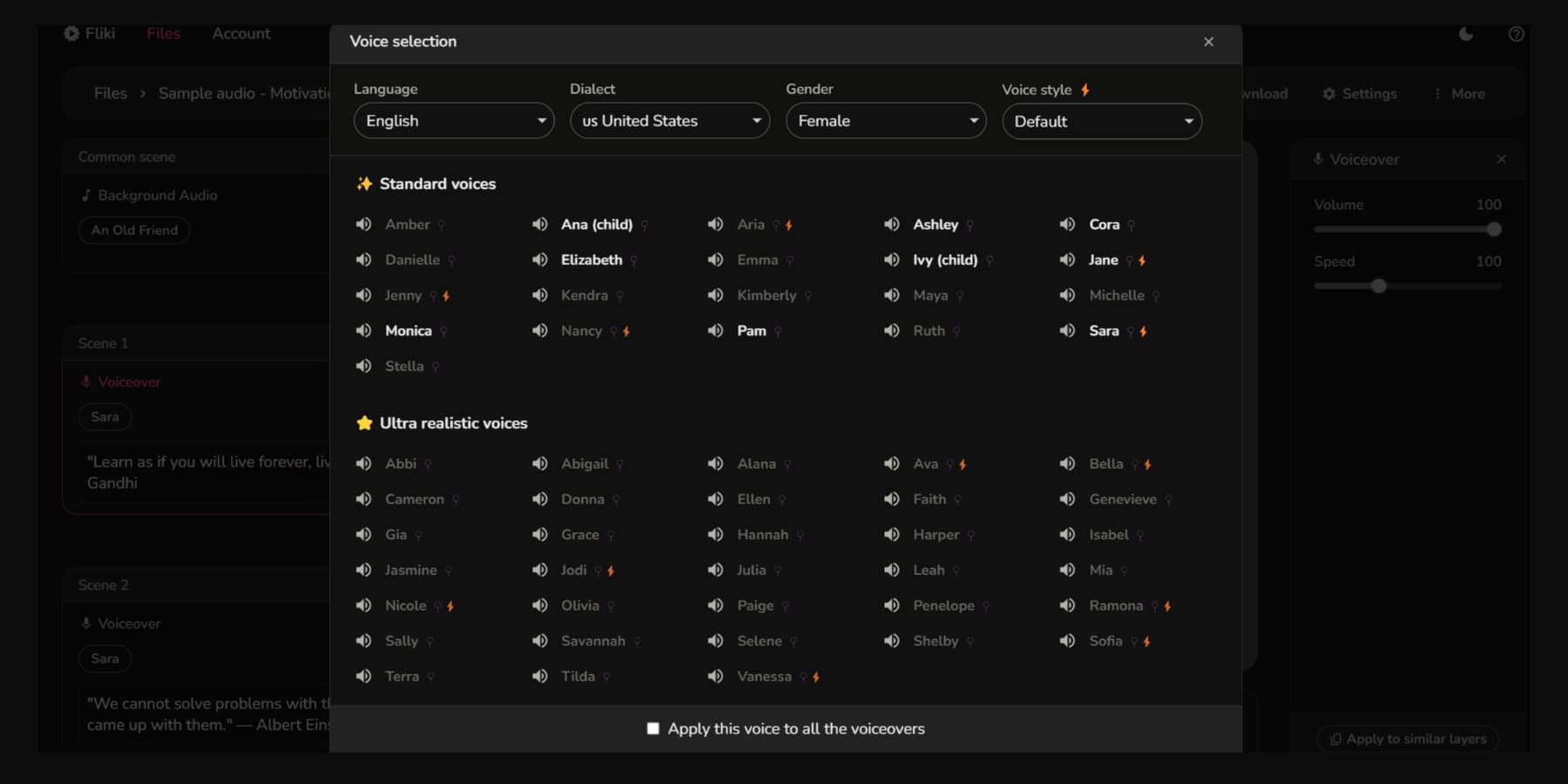The width and height of the screenshot is (1568, 784).
Task: Check Apply this voice to all the voiceovers
Action: pyautogui.click(x=652, y=728)
